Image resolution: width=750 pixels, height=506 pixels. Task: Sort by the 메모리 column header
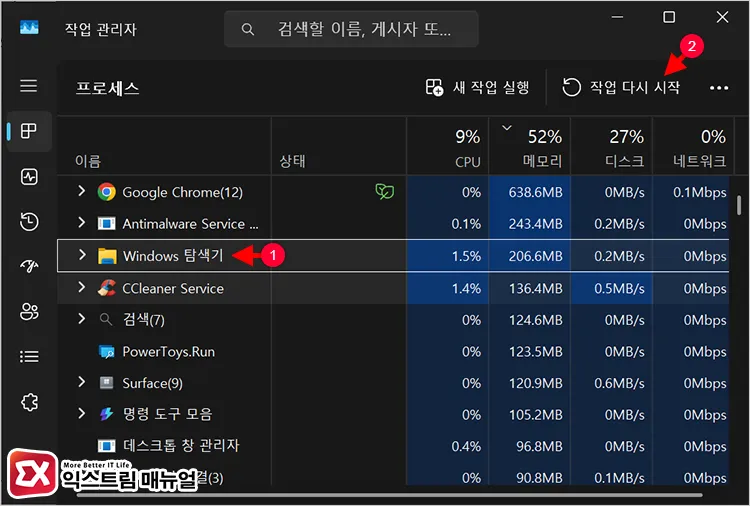529,146
